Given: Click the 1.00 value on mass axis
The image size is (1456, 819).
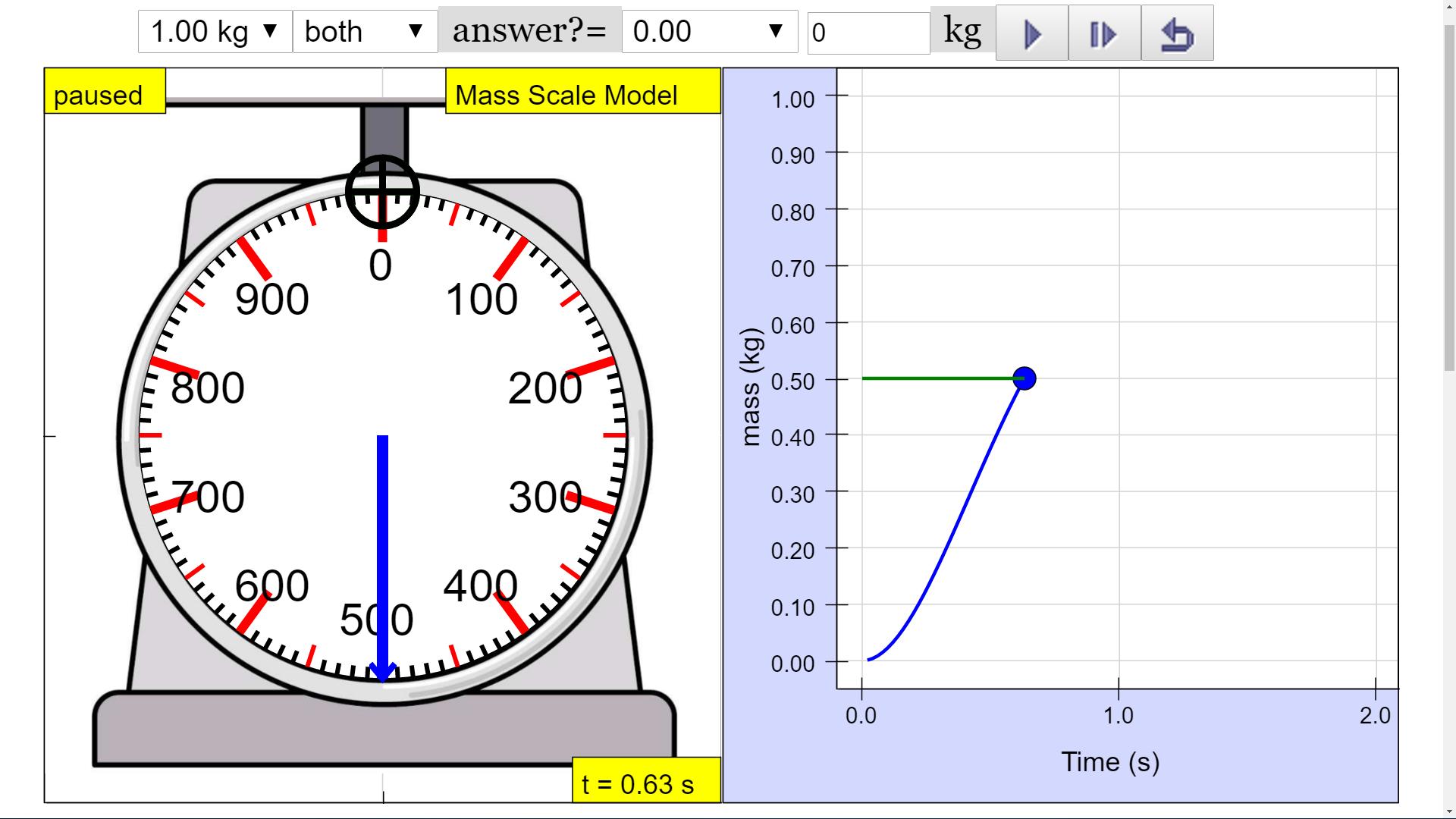Looking at the screenshot, I should pyautogui.click(x=792, y=99).
